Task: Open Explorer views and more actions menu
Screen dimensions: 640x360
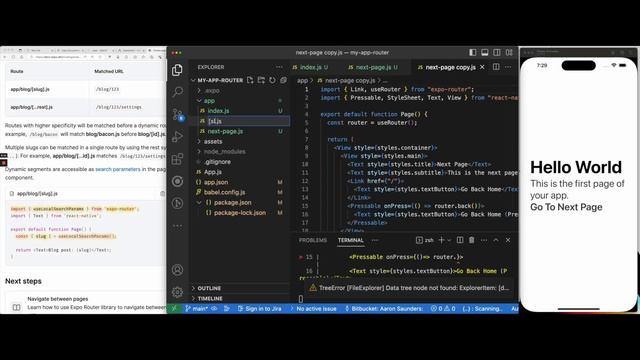Action: tap(279, 67)
